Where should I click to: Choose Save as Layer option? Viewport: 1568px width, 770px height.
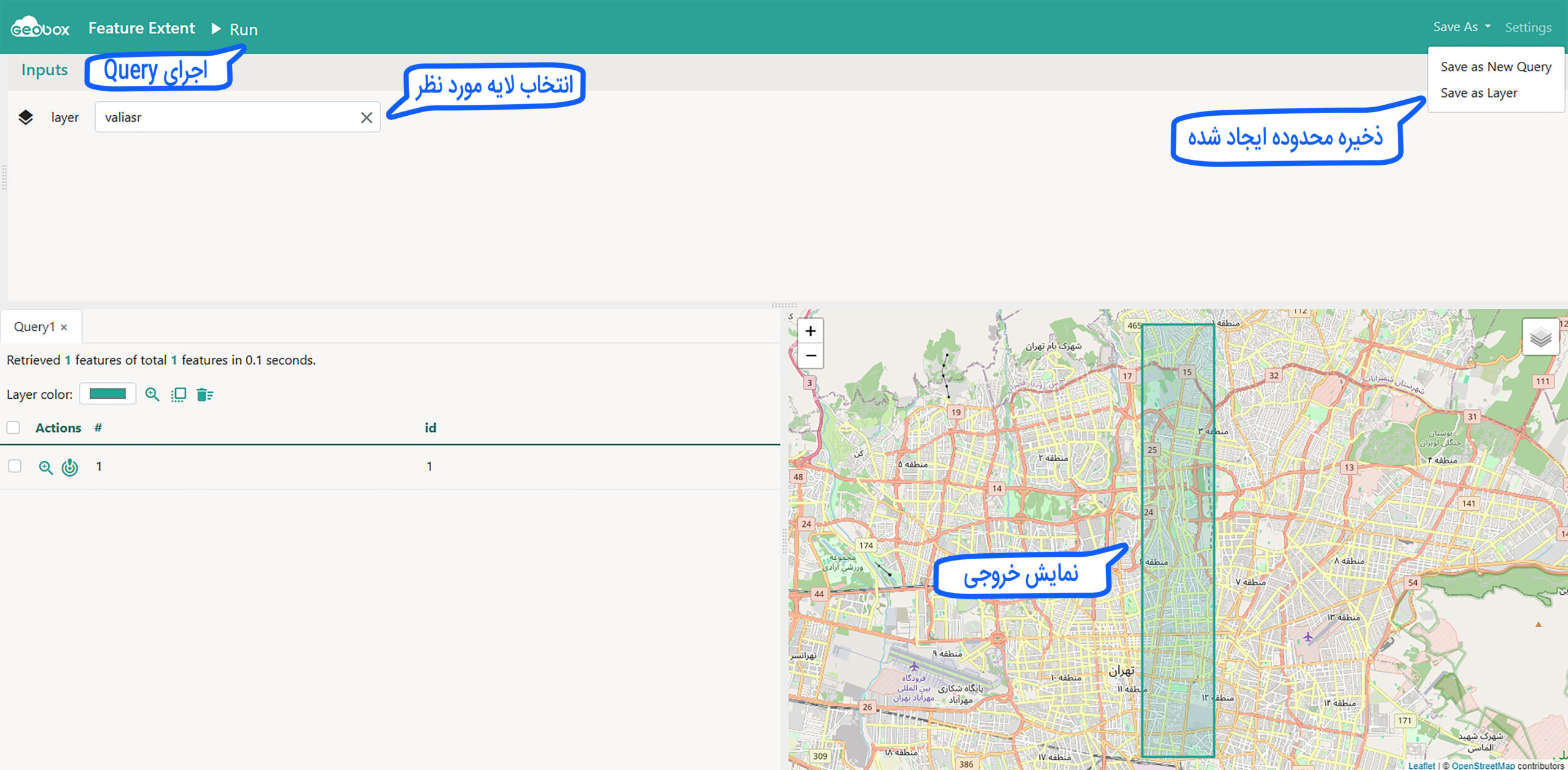pyautogui.click(x=1479, y=93)
